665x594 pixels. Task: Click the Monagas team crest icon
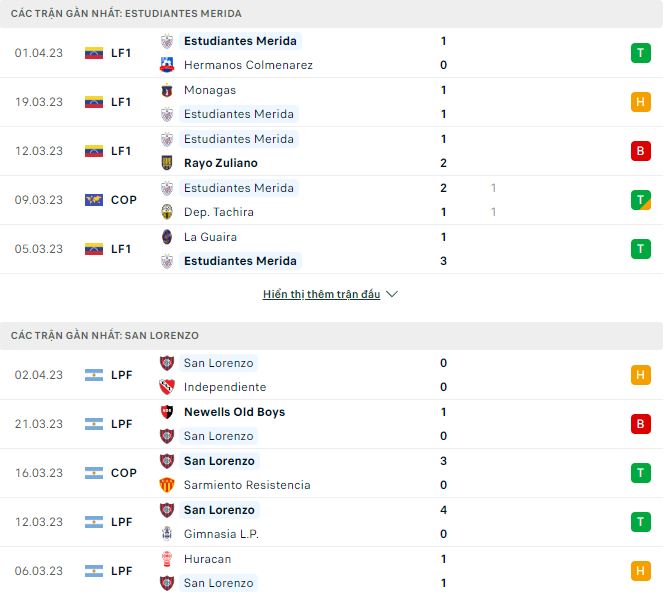(167, 90)
